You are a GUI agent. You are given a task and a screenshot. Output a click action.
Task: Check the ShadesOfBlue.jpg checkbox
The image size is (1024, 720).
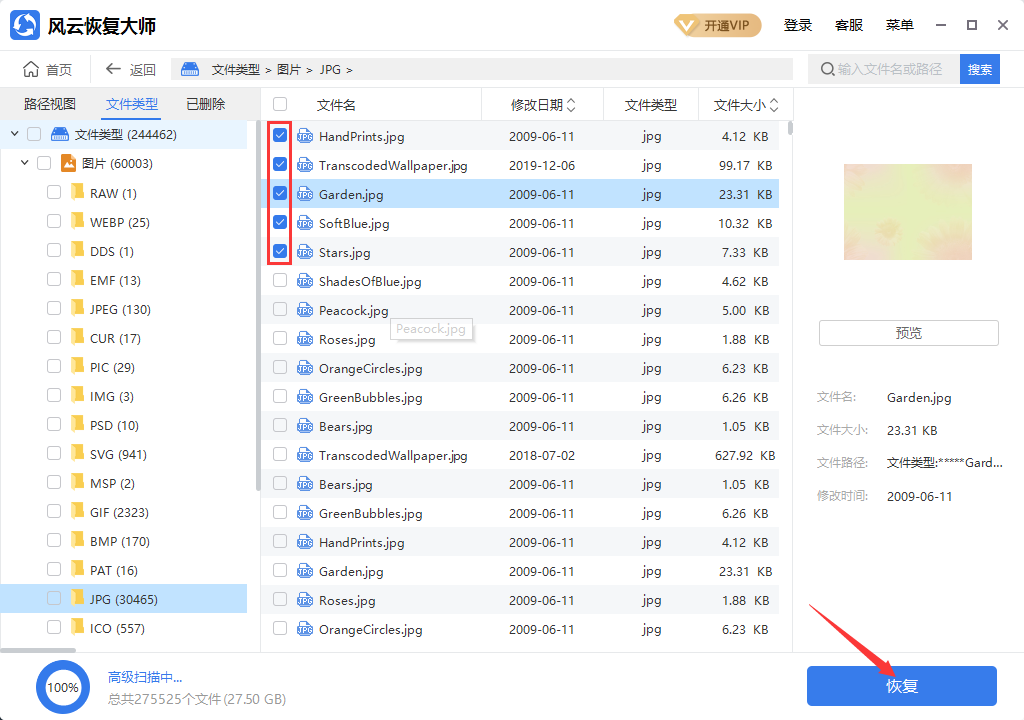coord(280,281)
